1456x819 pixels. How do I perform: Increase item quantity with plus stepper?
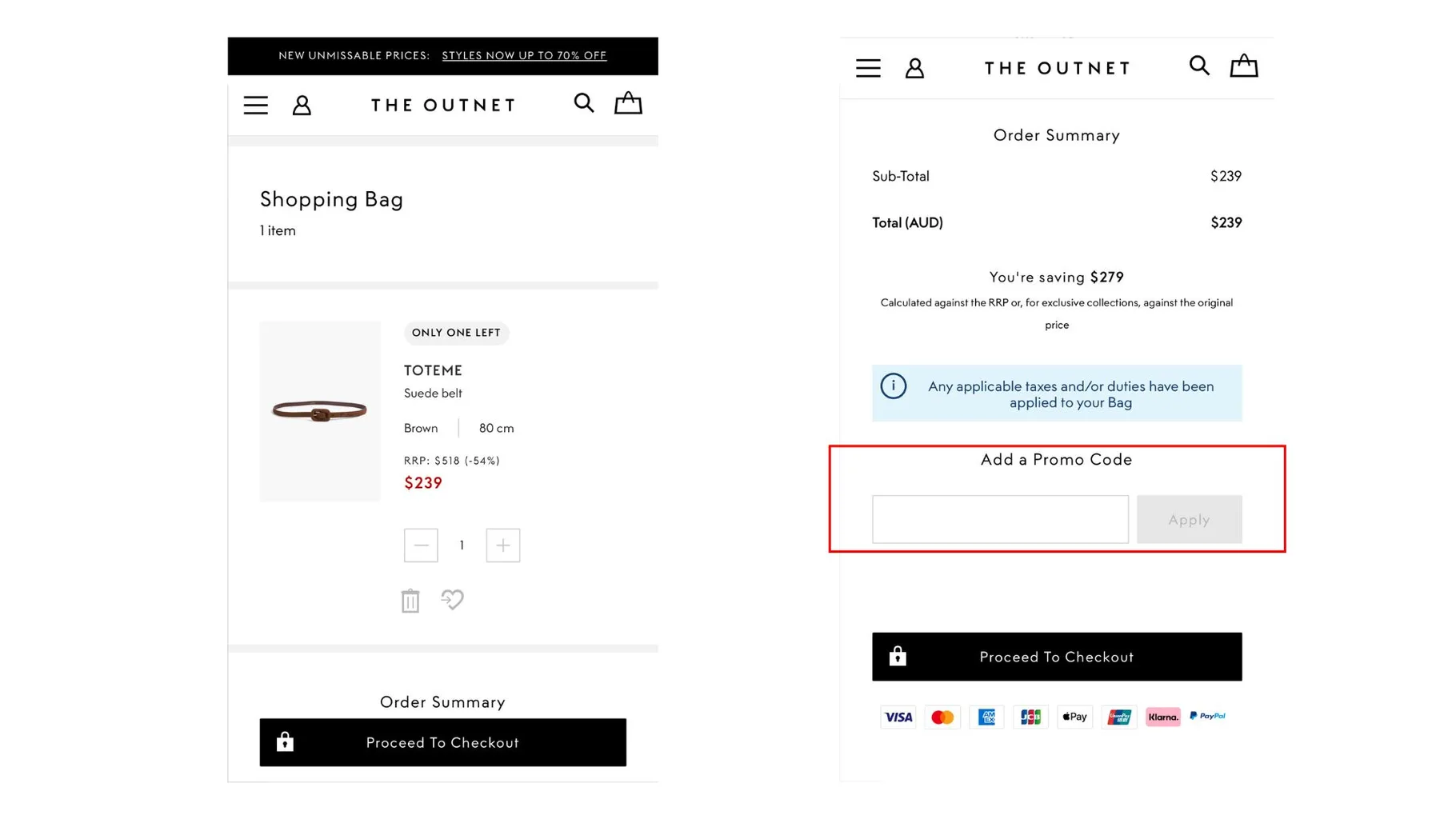click(502, 545)
